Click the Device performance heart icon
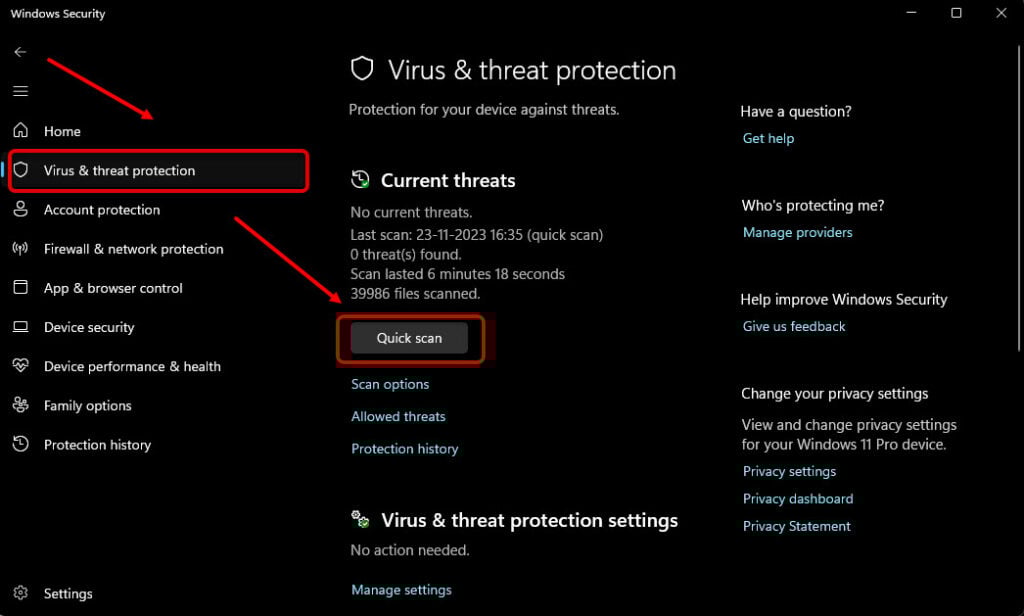 pyautogui.click(x=20, y=365)
